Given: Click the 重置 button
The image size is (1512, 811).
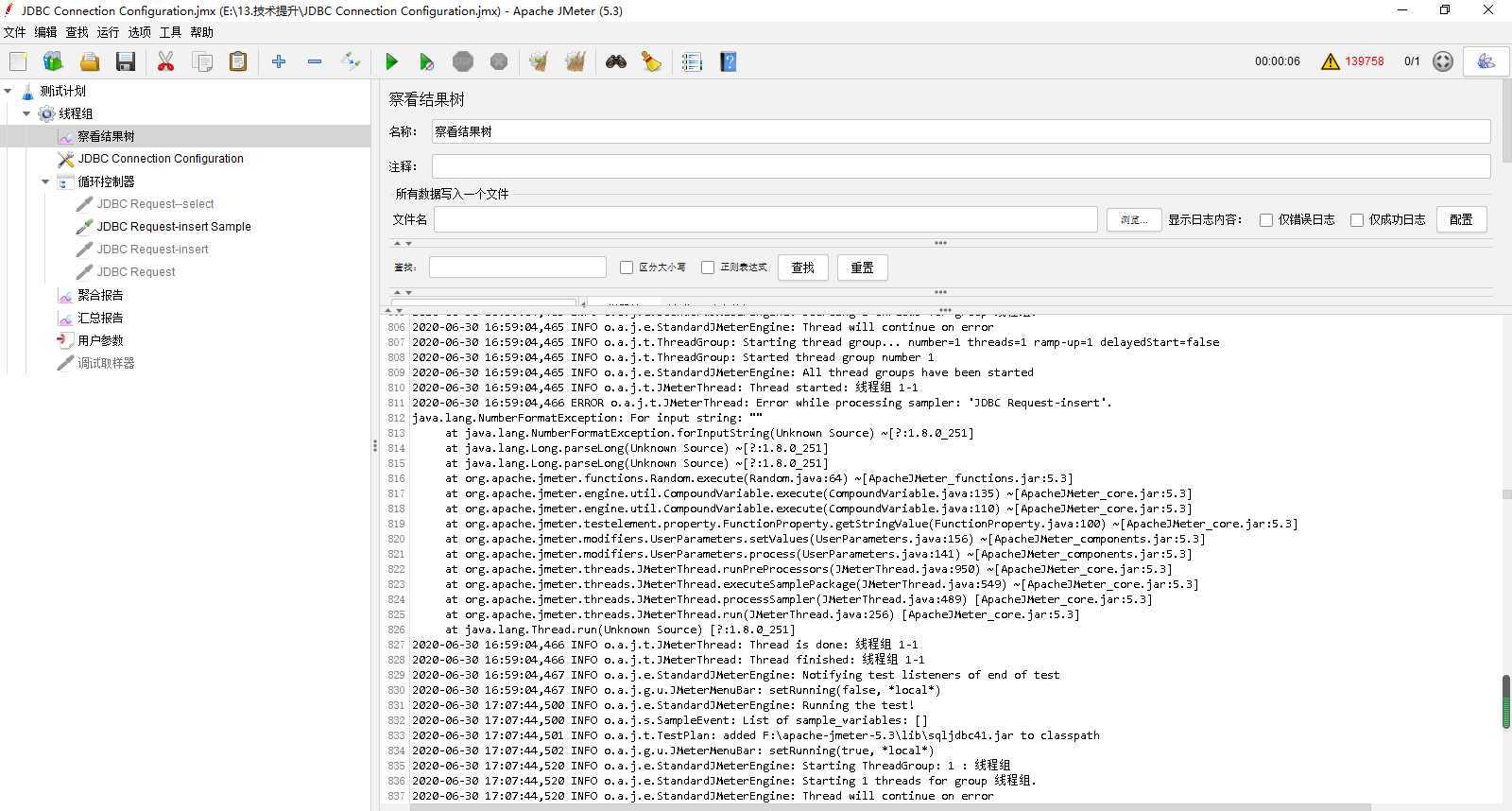Looking at the screenshot, I should (862, 267).
